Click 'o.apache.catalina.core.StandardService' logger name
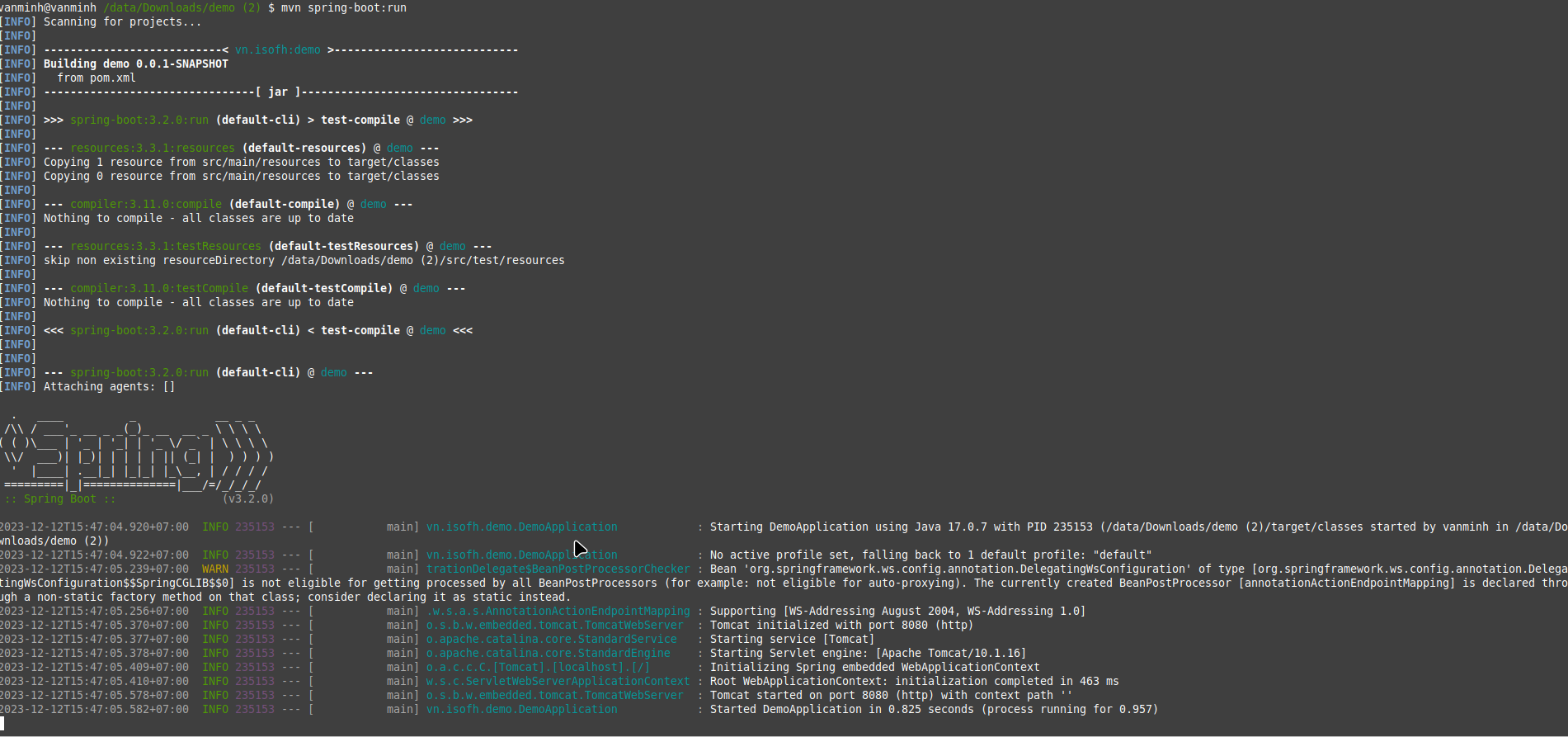 [552, 639]
